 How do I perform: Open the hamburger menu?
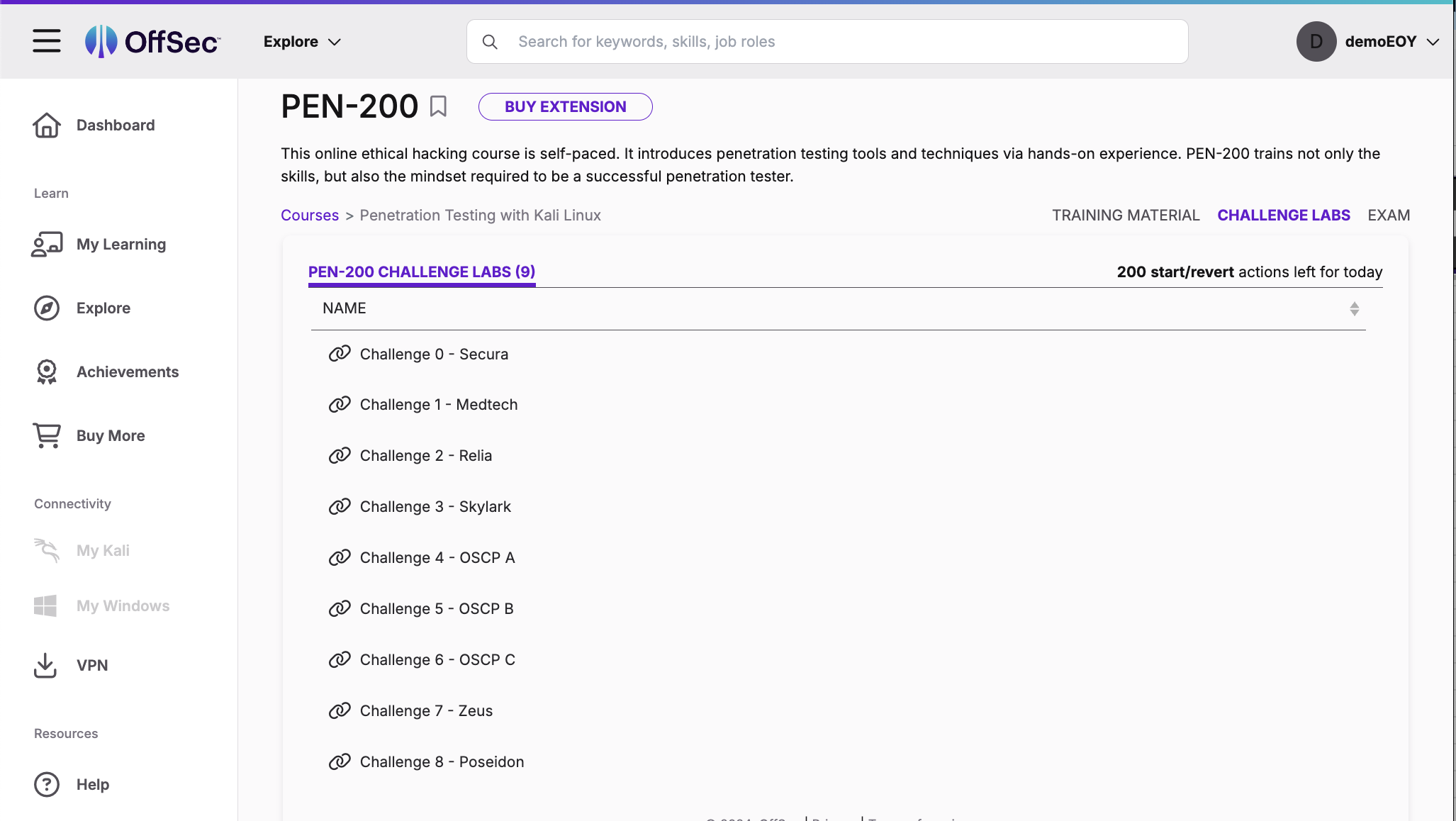(x=46, y=40)
